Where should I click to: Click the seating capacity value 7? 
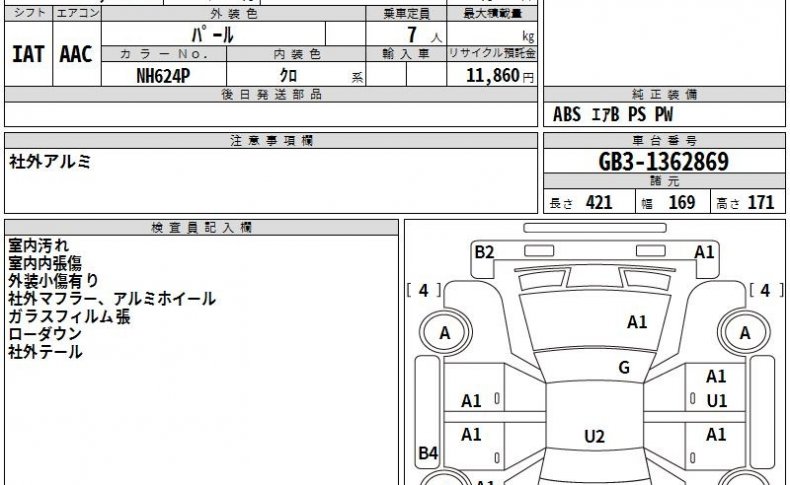(x=412, y=35)
